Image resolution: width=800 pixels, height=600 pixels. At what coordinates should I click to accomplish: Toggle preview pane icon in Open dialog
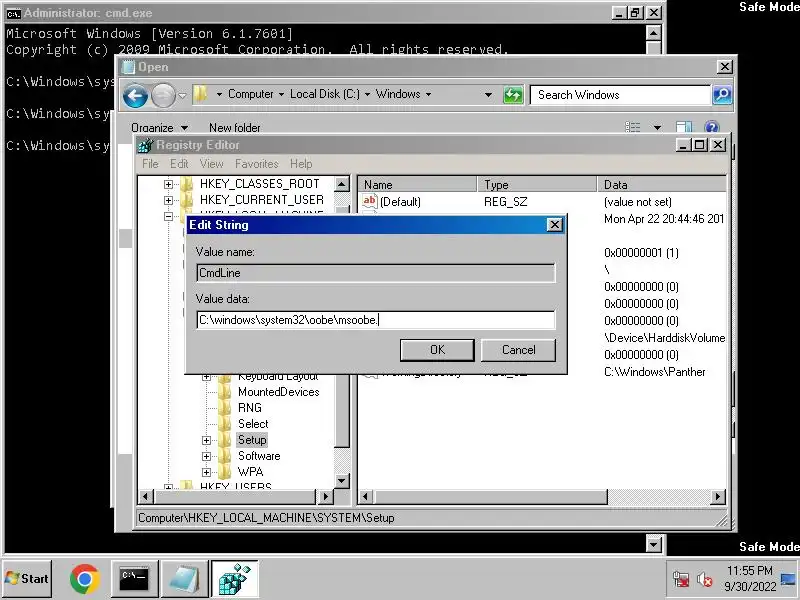coord(684,127)
